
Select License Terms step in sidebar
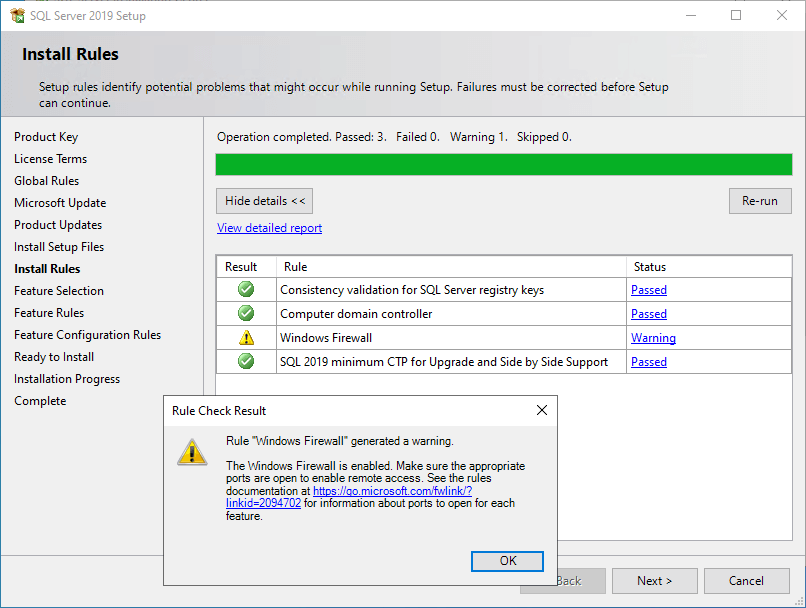coord(50,159)
